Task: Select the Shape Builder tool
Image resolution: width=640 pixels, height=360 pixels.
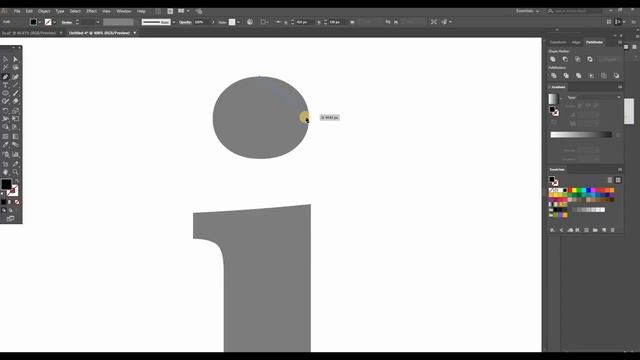Action: point(5,127)
